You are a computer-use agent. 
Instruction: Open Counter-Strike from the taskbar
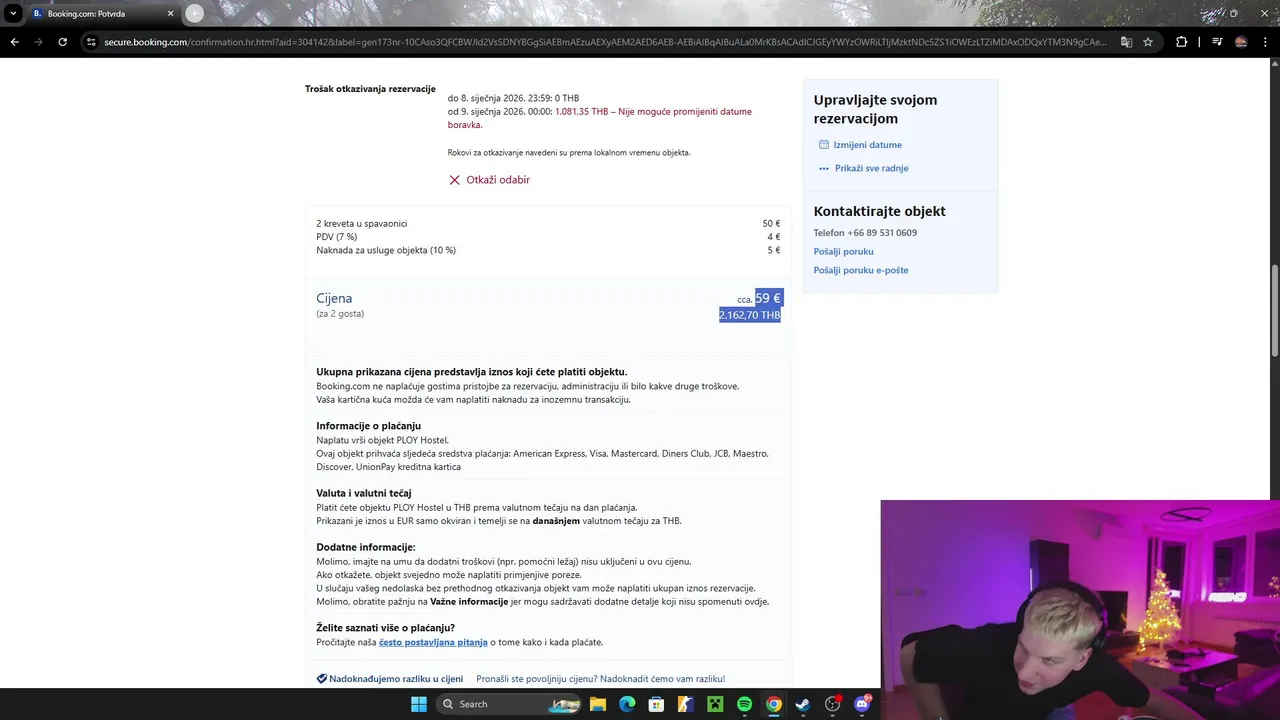[x=685, y=704]
